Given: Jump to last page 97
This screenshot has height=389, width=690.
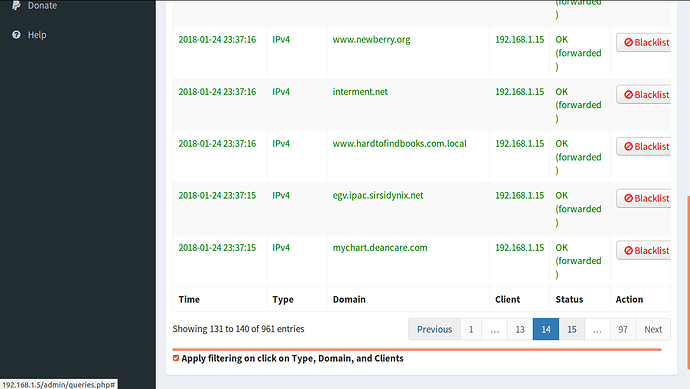Looking at the screenshot, I should pyautogui.click(x=623, y=329).
